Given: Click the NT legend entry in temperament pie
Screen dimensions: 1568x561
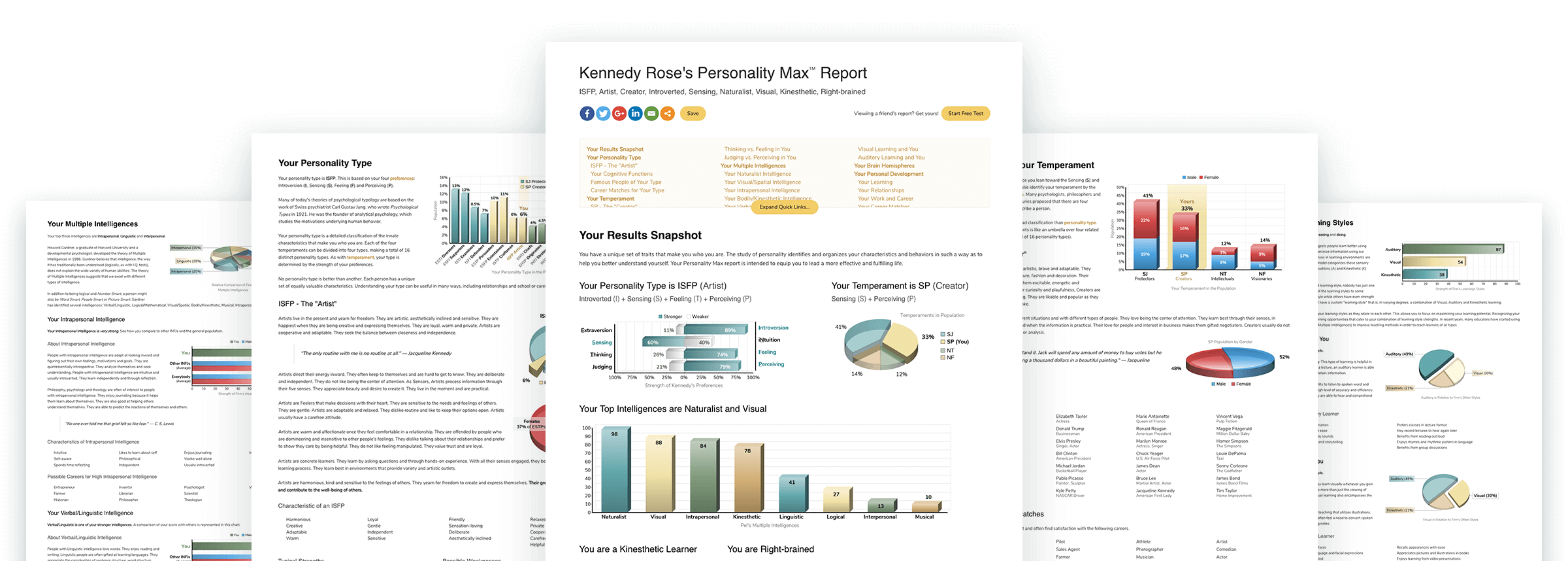Looking at the screenshot, I should point(947,350).
